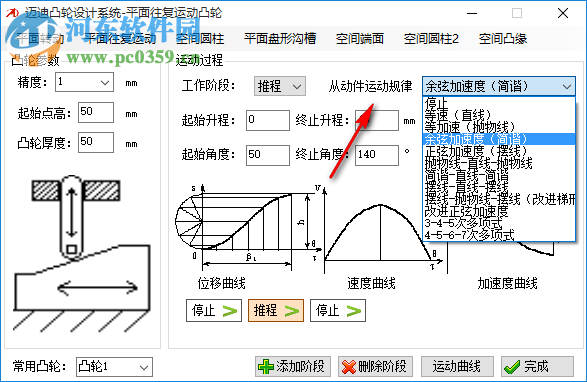Click the 终止角度 field showing 140

point(377,155)
